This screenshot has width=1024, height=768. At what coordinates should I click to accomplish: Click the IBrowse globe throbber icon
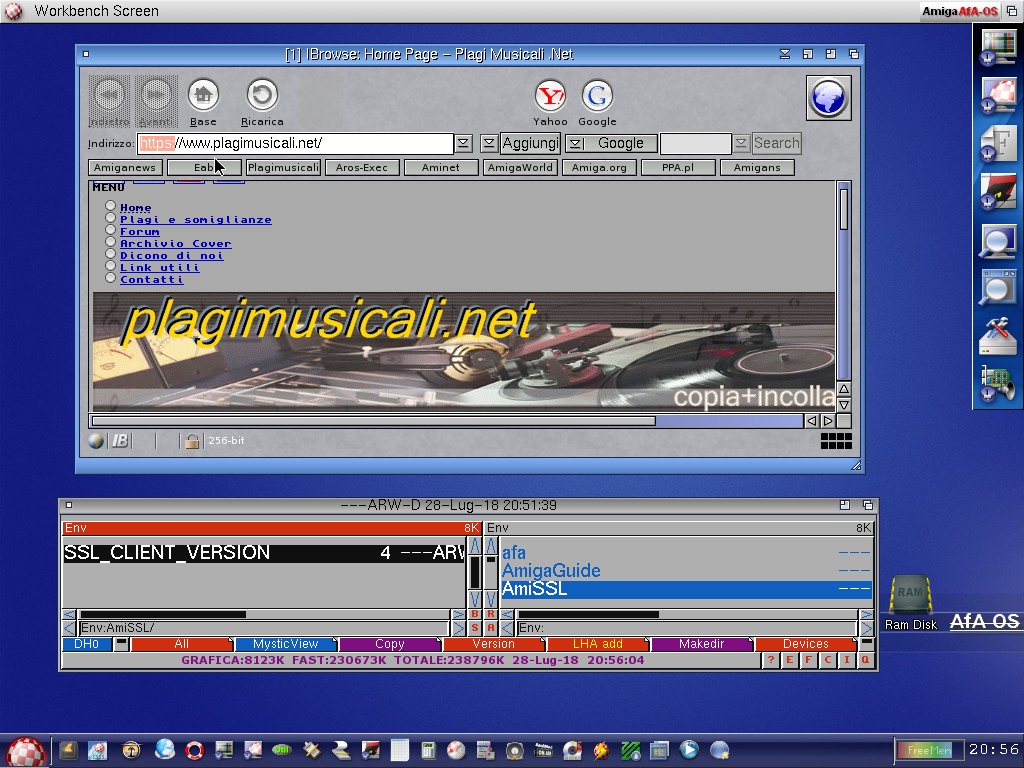click(828, 97)
